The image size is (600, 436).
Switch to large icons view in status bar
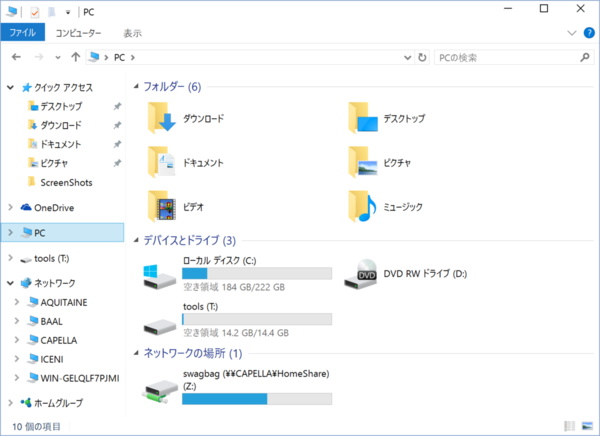[587, 426]
